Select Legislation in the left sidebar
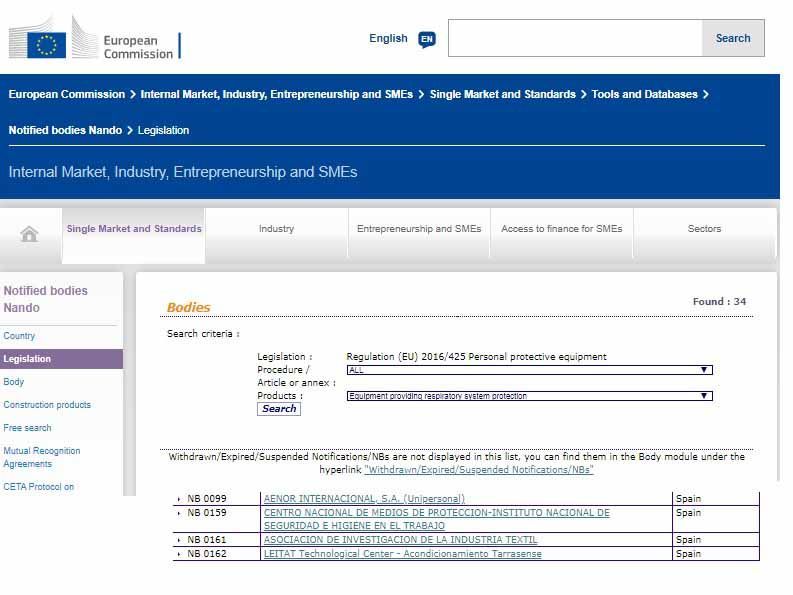The width and height of the screenshot is (793, 595). 61,359
